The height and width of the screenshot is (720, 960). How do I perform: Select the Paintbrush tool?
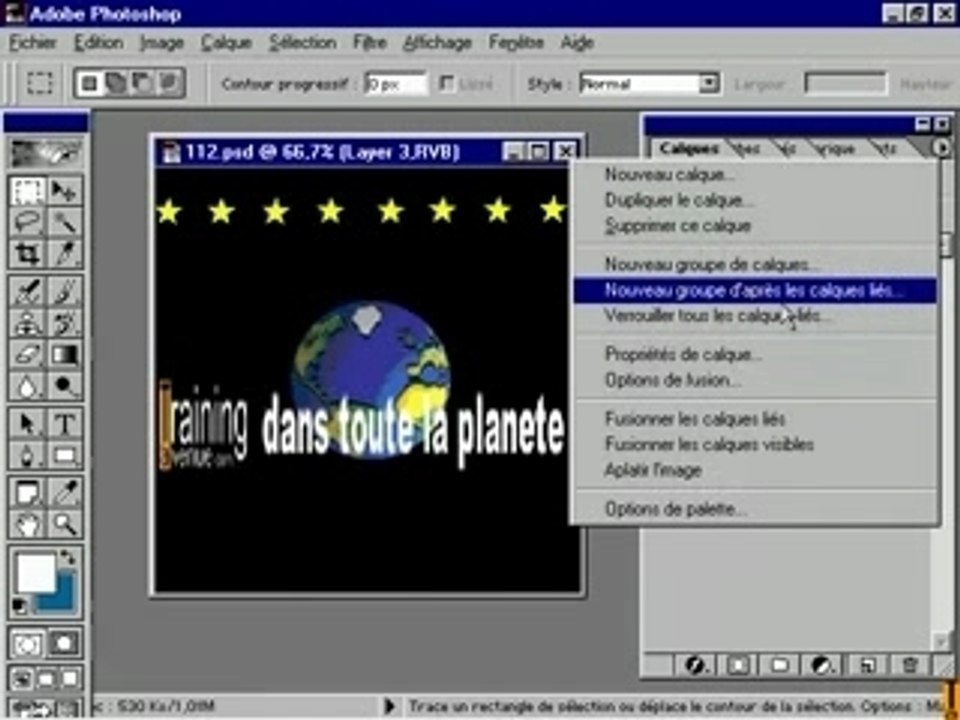pyautogui.click(x=64, y=291)
